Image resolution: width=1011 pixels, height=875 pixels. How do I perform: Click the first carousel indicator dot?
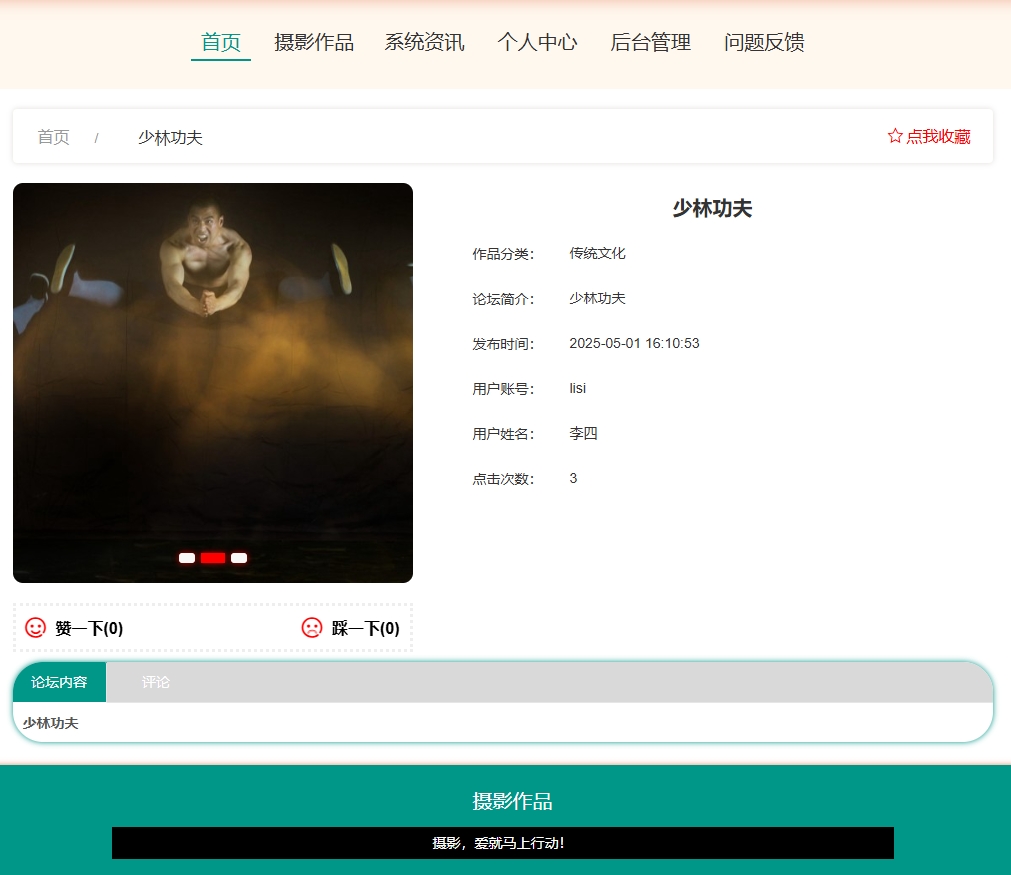186,557
